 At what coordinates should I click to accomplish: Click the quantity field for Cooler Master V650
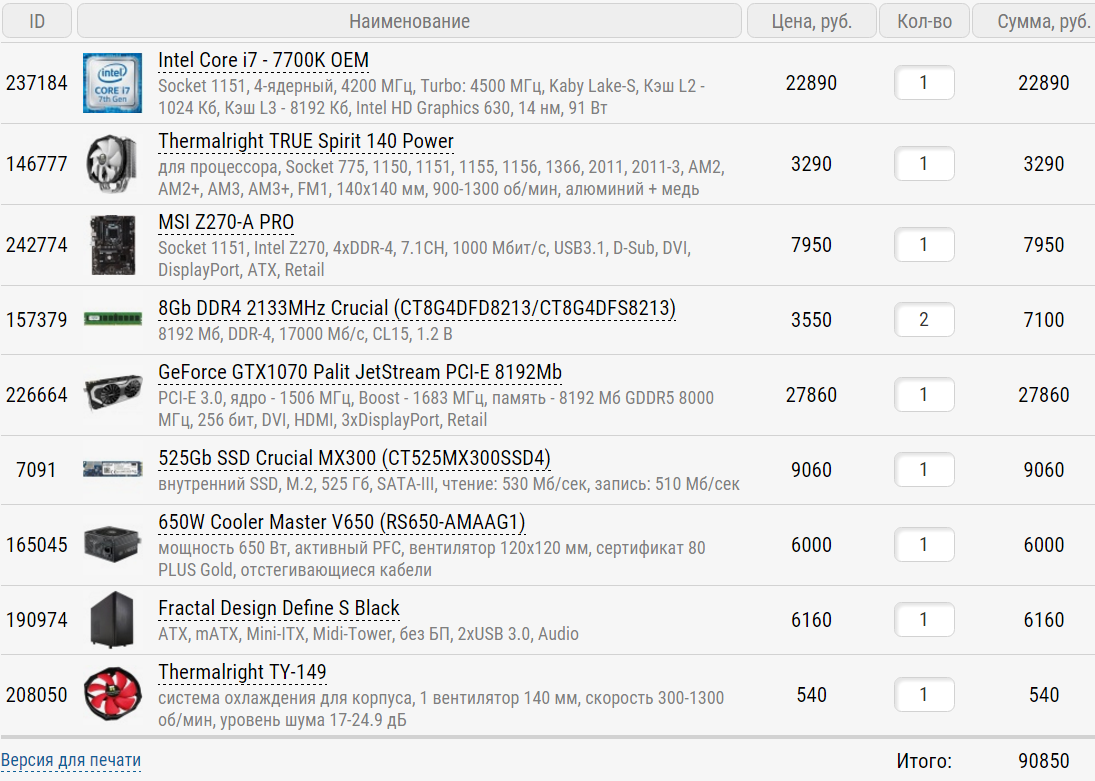924,545
